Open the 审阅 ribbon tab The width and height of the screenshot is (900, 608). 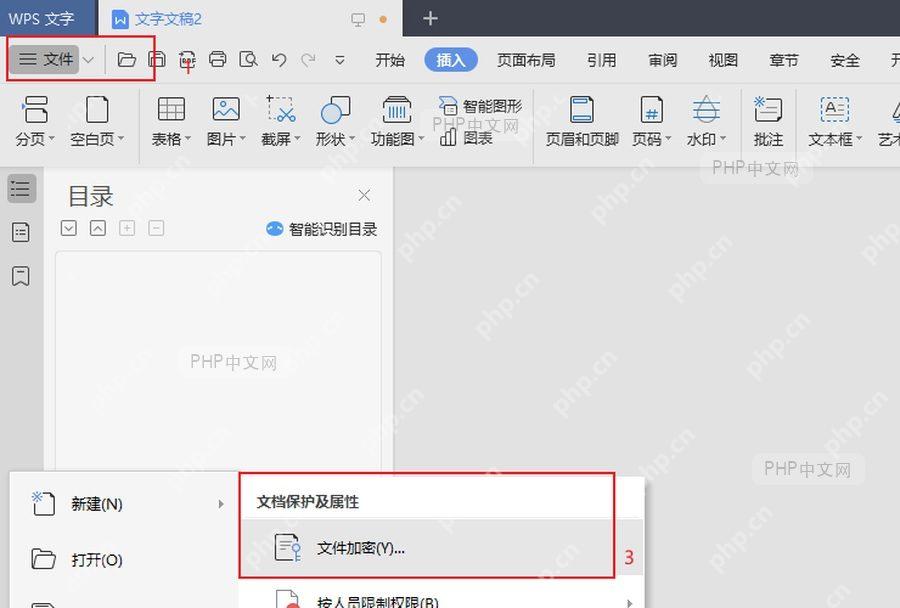[x=662, y=60]
